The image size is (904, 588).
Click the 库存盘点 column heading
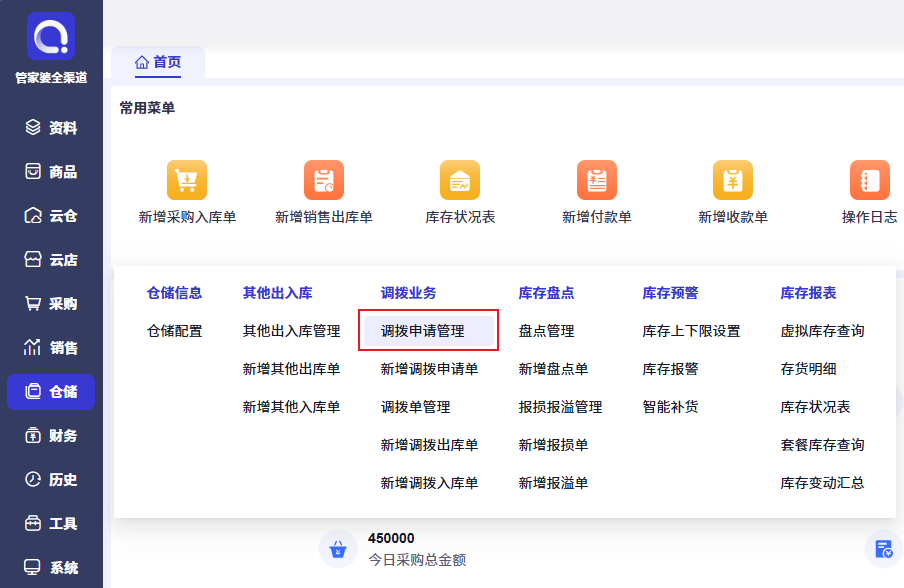pyautogui.click(x=546, y=293)
